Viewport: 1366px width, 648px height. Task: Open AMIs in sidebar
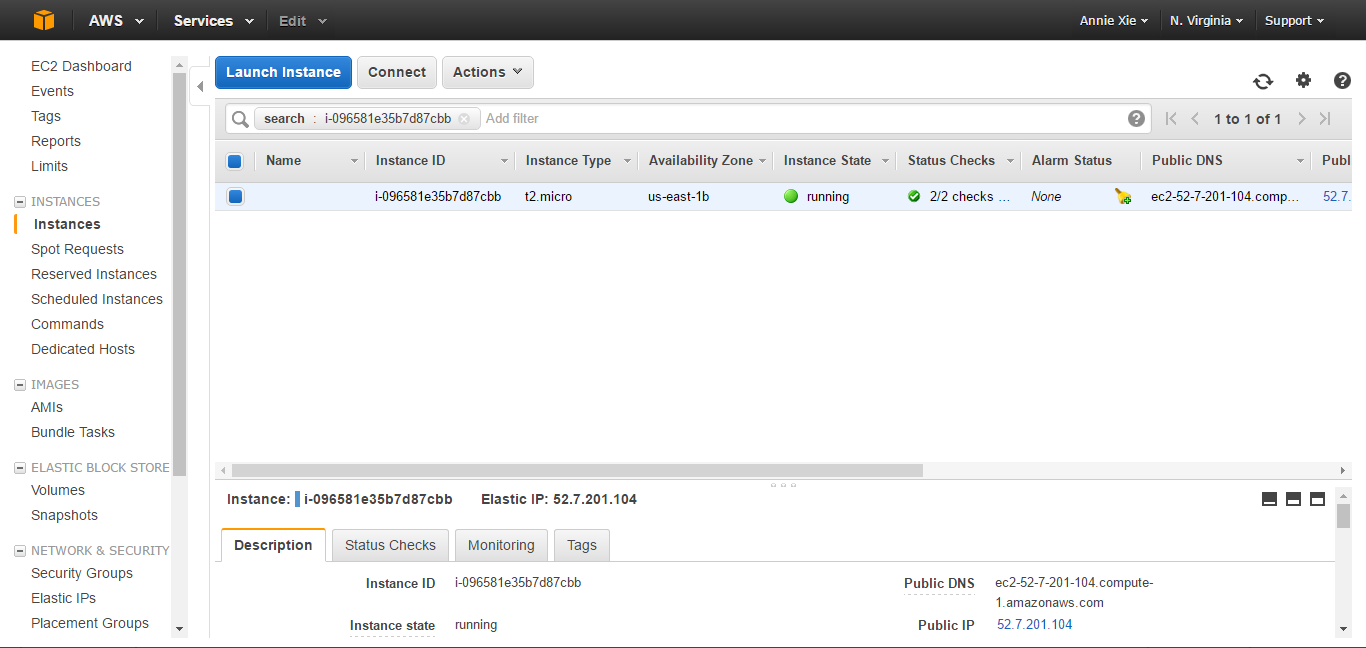(x=47, y=407)
